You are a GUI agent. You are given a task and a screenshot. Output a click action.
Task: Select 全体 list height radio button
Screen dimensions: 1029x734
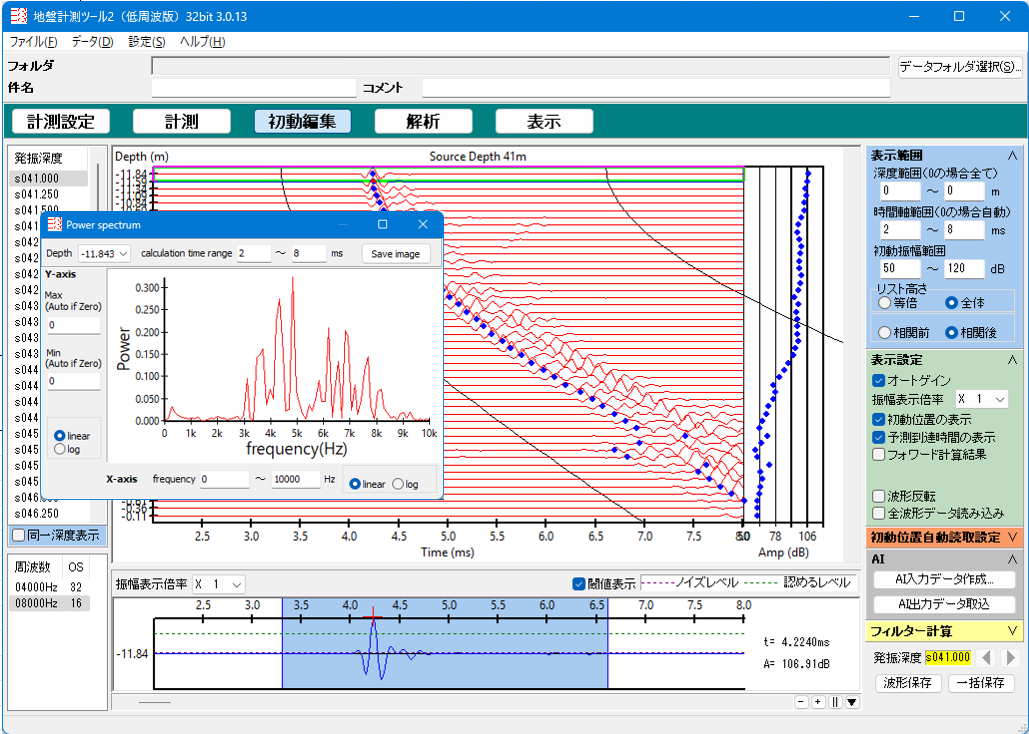click(951, 303)
